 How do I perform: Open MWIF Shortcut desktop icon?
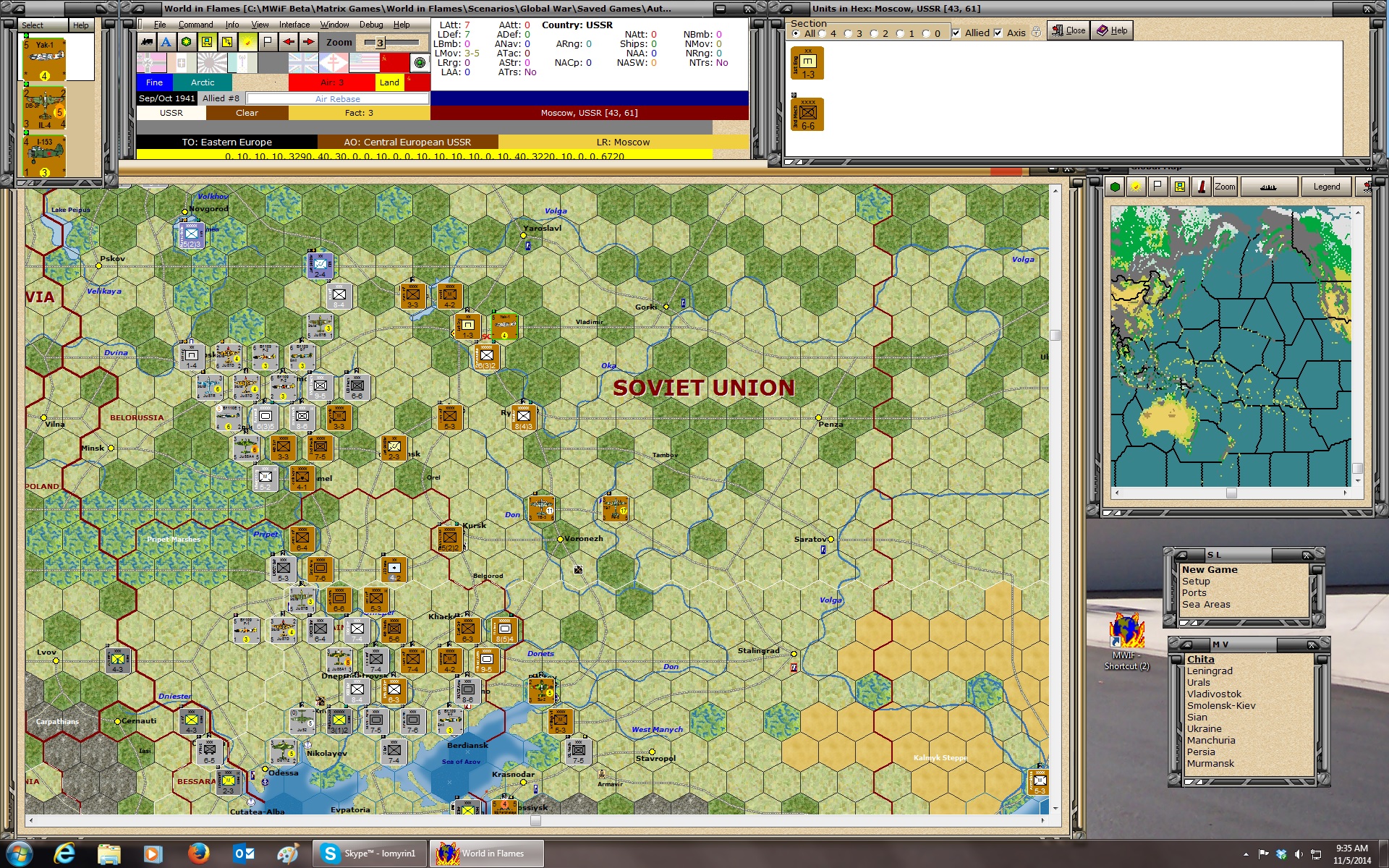click(x=1126, y=641)
